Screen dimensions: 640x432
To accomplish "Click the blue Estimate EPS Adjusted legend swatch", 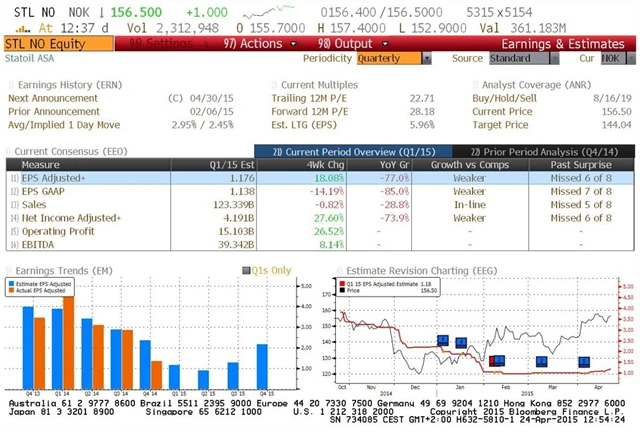I will [x=12, y=284].
